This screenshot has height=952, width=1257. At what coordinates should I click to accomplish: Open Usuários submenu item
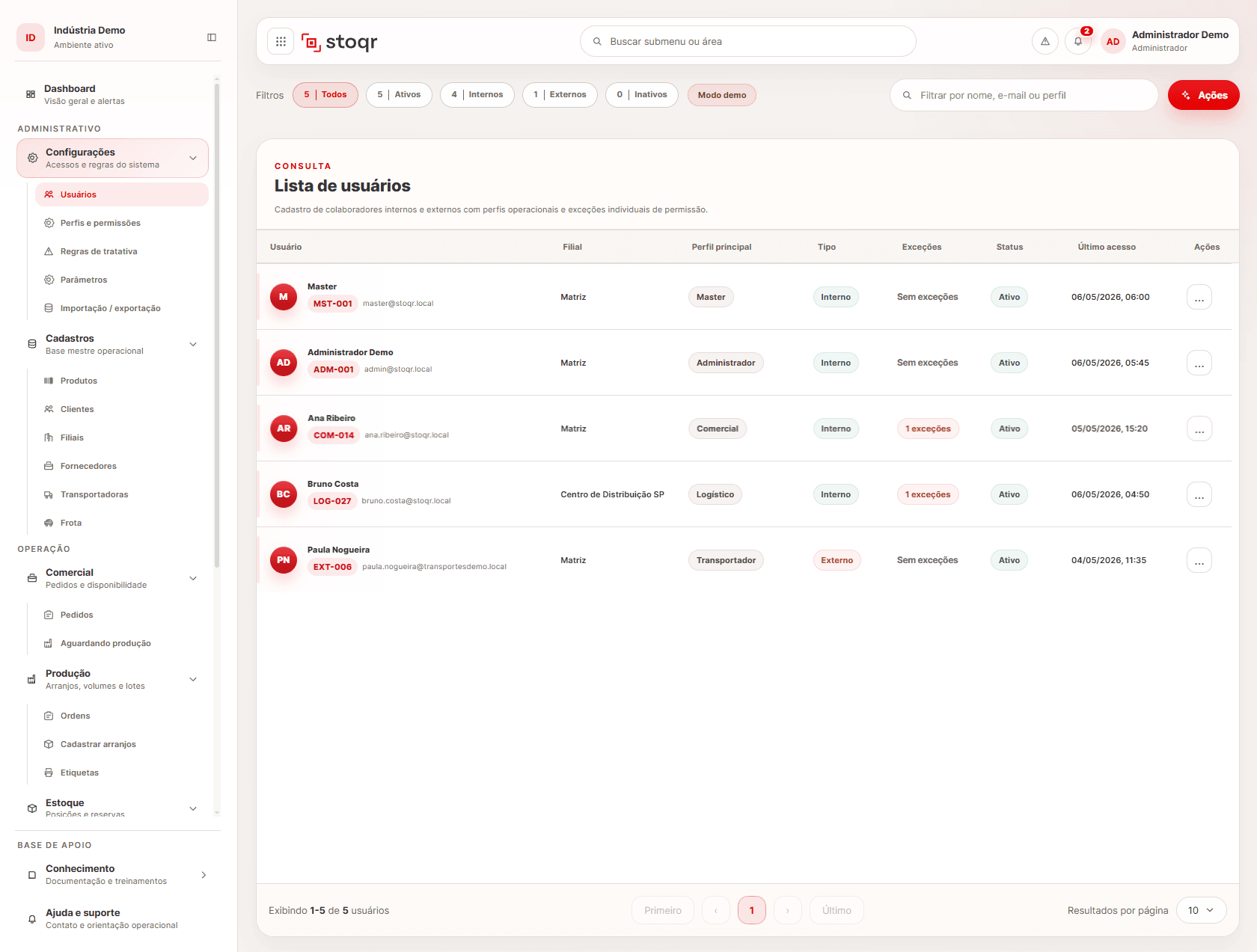click(122, 194)
